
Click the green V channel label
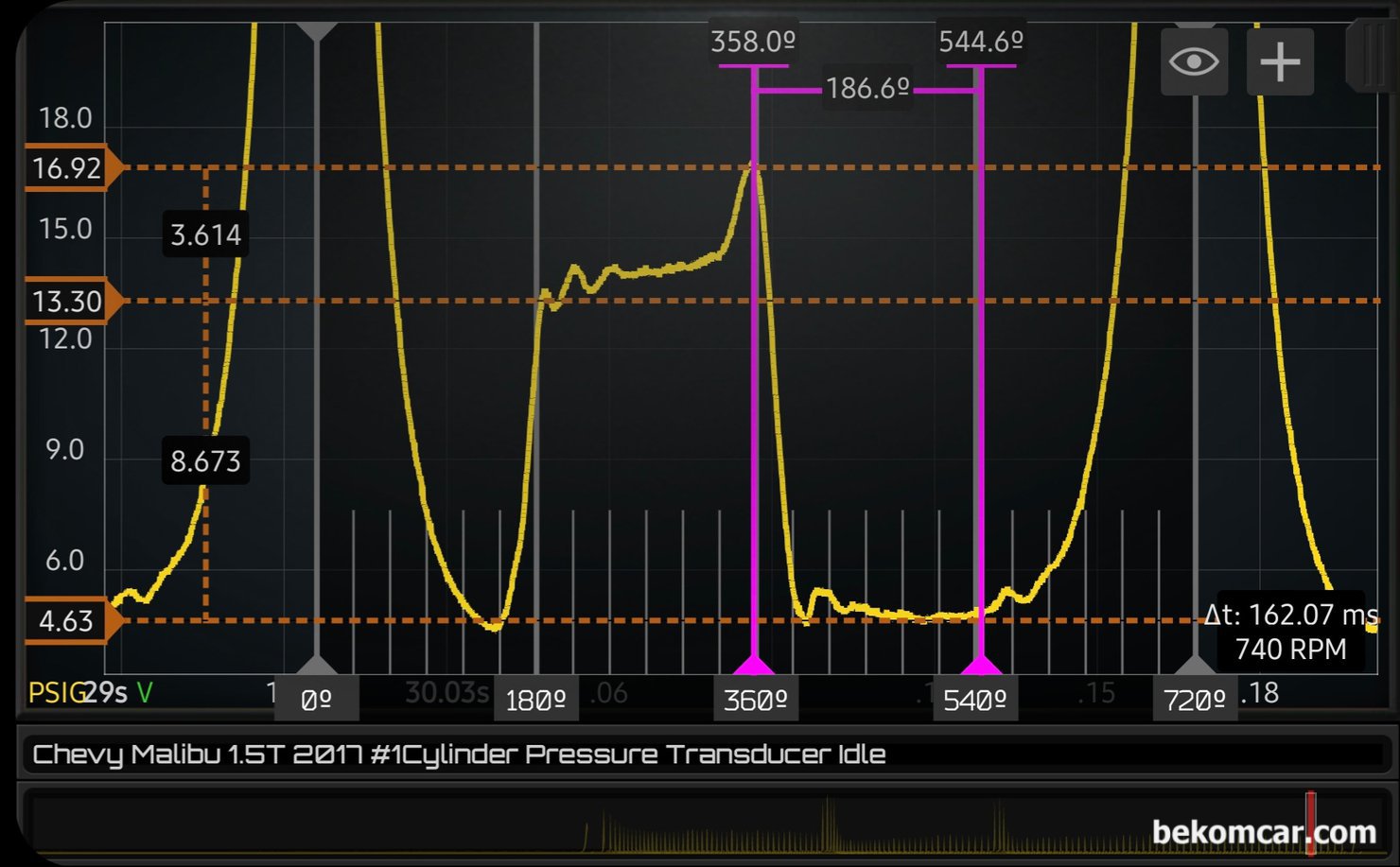tap(145, 693)
